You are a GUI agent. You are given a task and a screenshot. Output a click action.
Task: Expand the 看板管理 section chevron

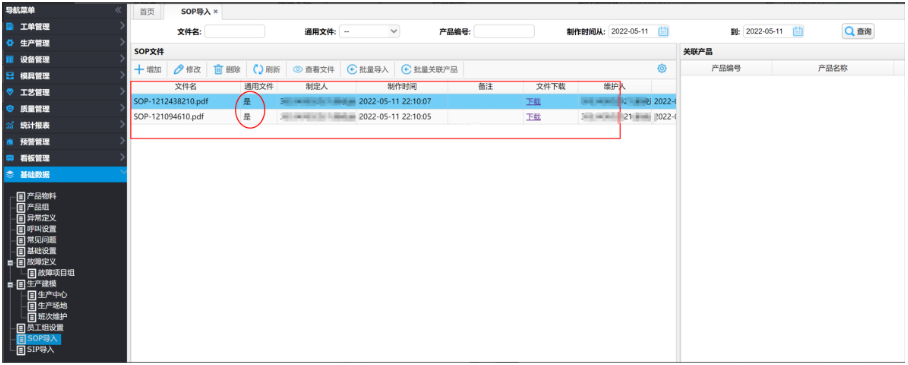point(122,157)
